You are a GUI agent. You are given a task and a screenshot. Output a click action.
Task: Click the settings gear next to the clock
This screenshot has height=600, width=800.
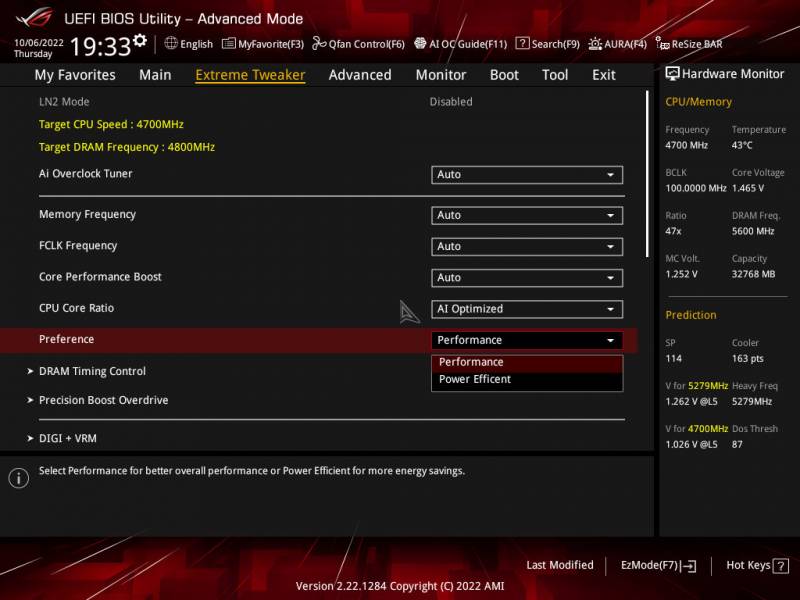[140, 40]
